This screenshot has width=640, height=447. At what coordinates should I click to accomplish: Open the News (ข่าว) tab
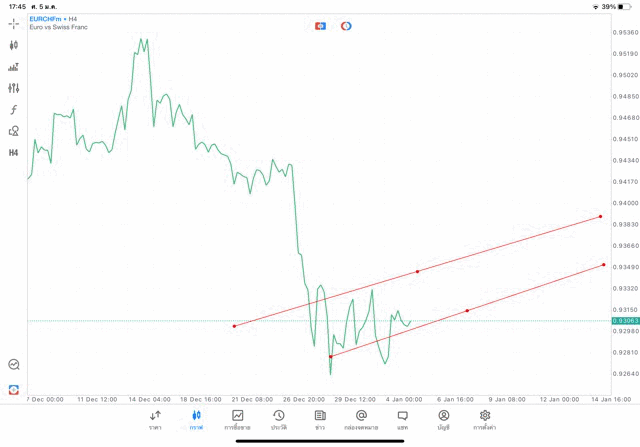tap(320, 419)
